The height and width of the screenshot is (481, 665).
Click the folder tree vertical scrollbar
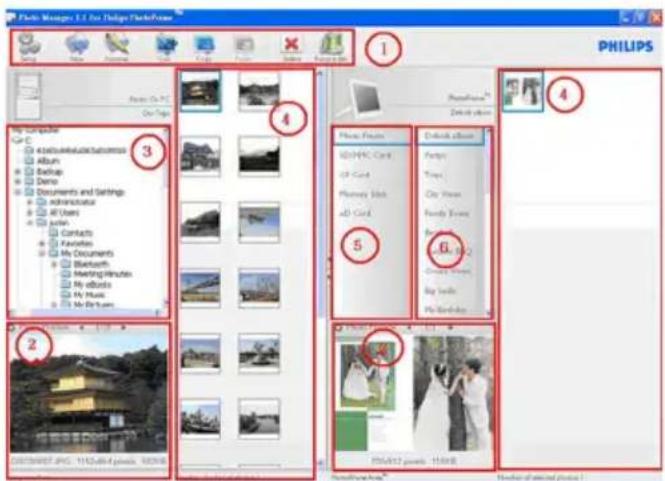166,218
